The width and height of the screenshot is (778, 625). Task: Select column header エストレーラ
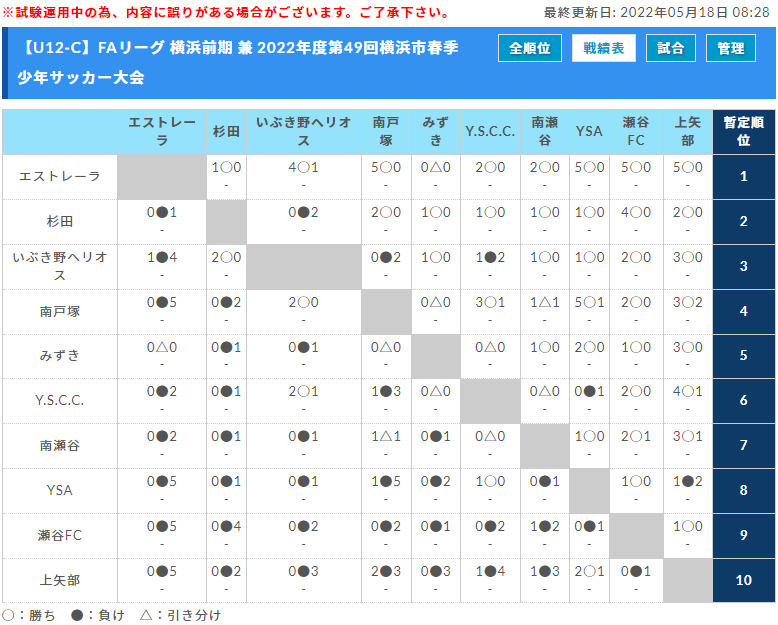click(x=162, y=132)
